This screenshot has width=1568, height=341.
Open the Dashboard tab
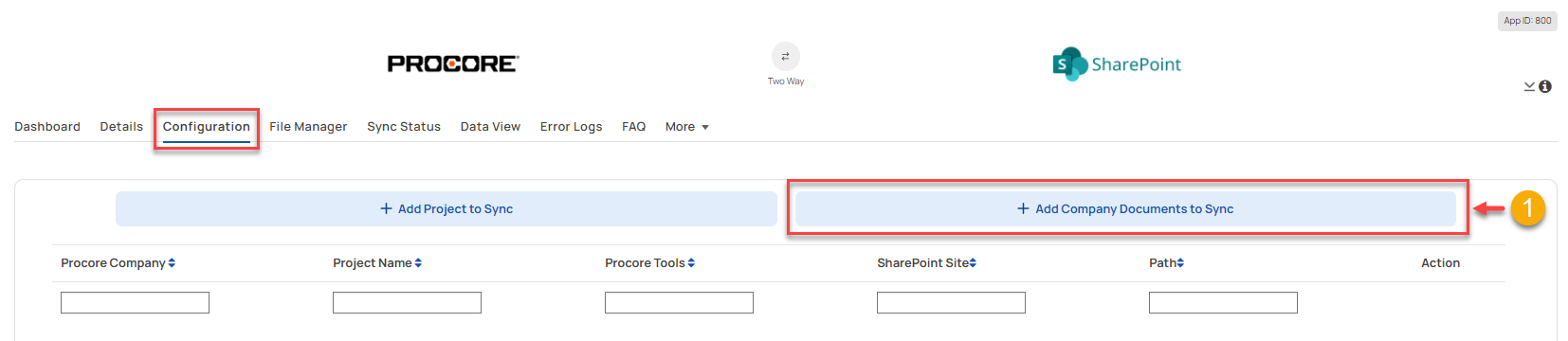pyautogui.click(x=47, y=127)
